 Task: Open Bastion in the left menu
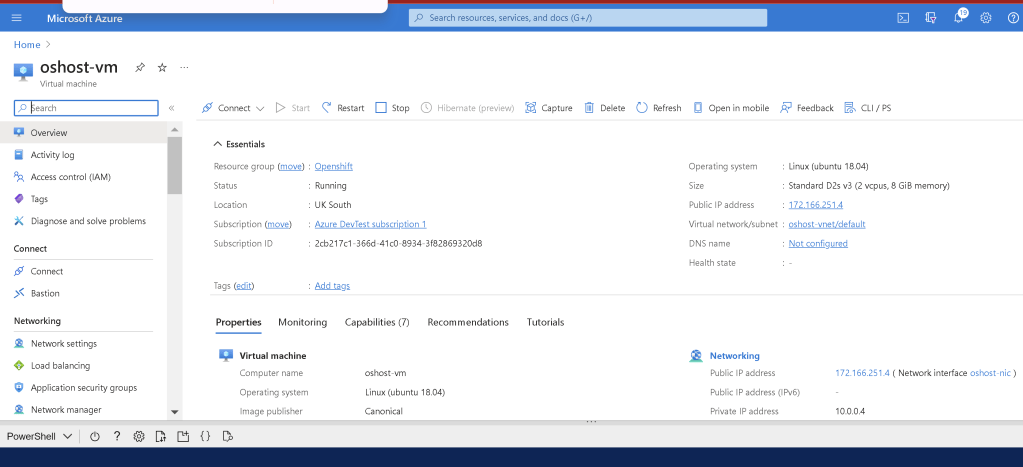(84, 294)
